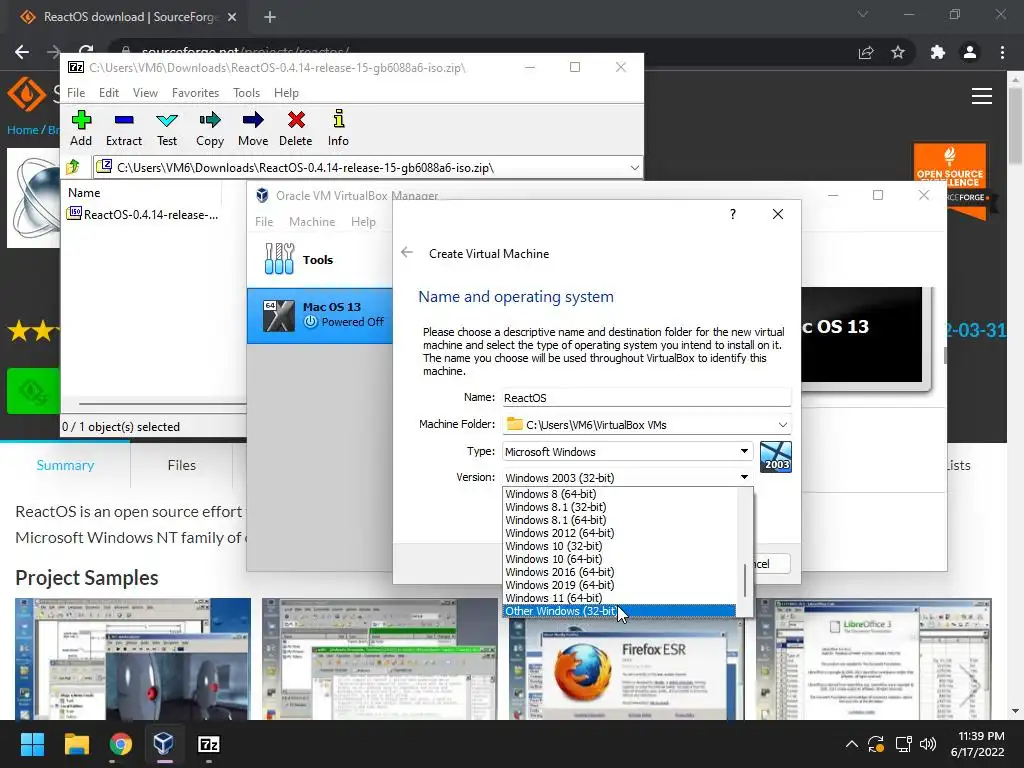The image size is (1024, 768).
Task: Choose Windows 2012 (64-bit) from the list
Action: pos(619,533)
